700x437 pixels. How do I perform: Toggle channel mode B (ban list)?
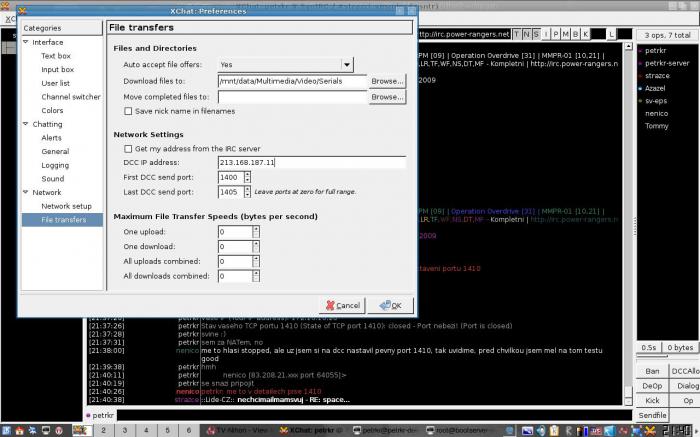575,34
